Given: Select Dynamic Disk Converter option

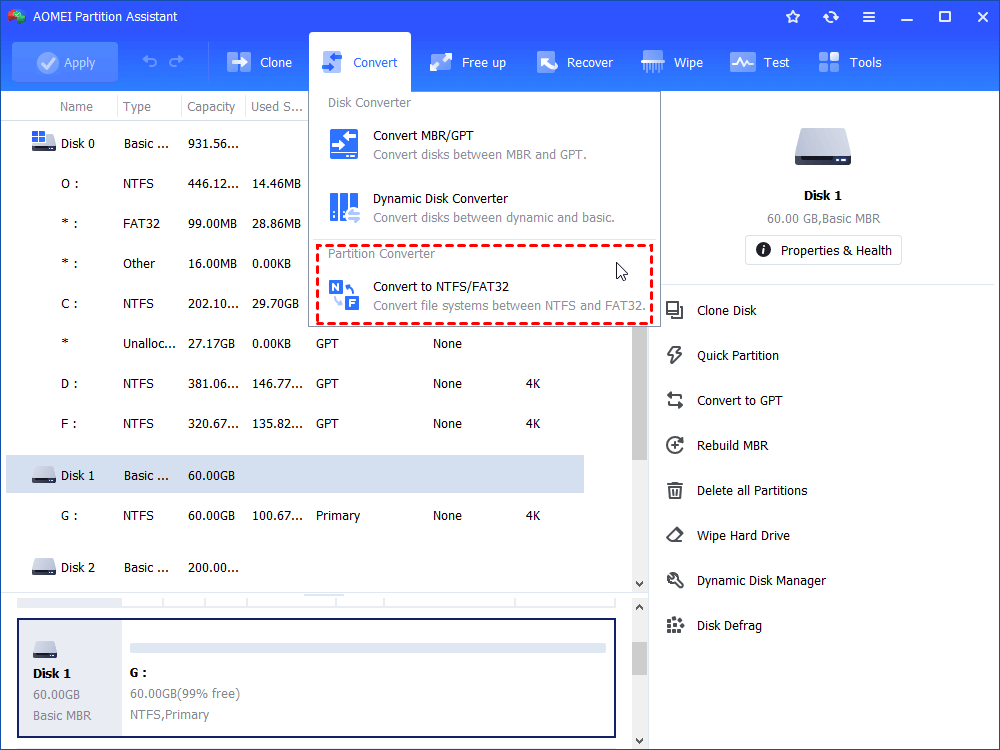Looking at the screenshot, I should click(x=485, y=208).
